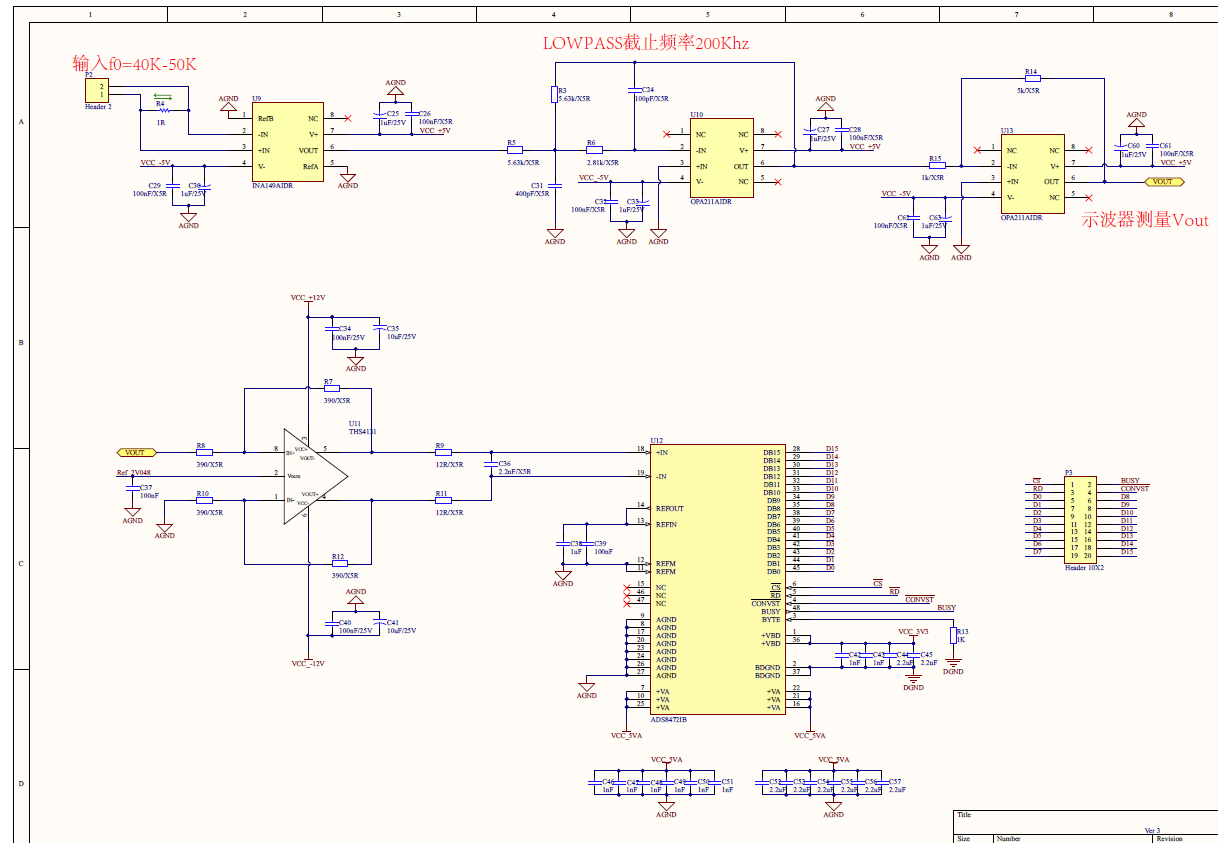Image resolution: width=1218 pixels, height=843 pixels.
Task: Click the red 示波器测量Vout annotation
Action: [x=1145, y=220]
